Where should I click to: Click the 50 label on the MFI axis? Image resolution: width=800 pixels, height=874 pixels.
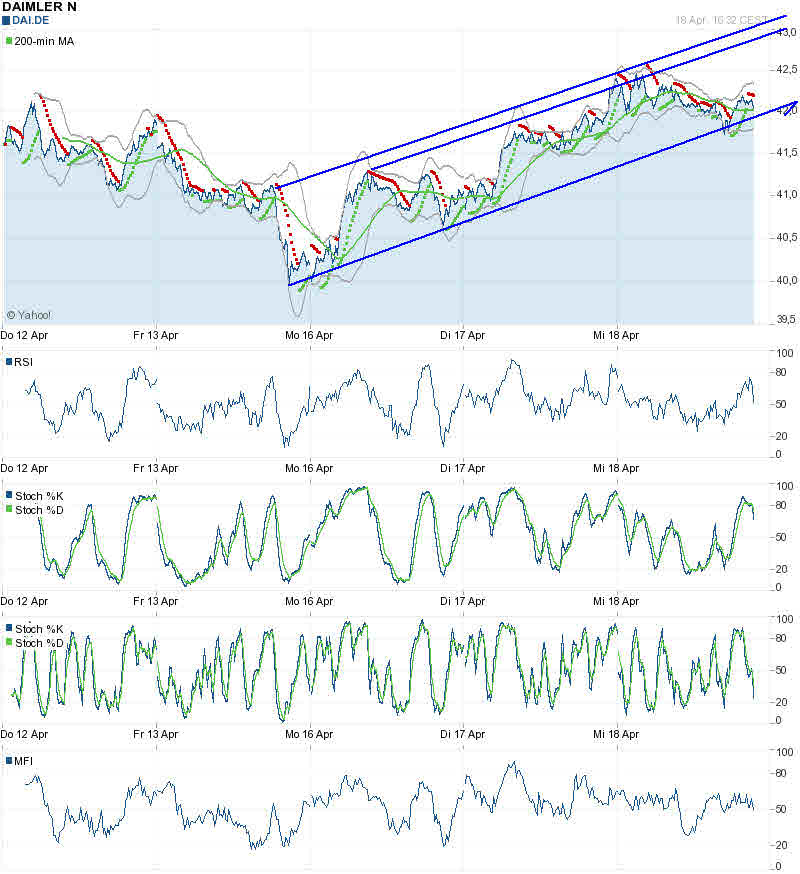click(x=782, y=809)
